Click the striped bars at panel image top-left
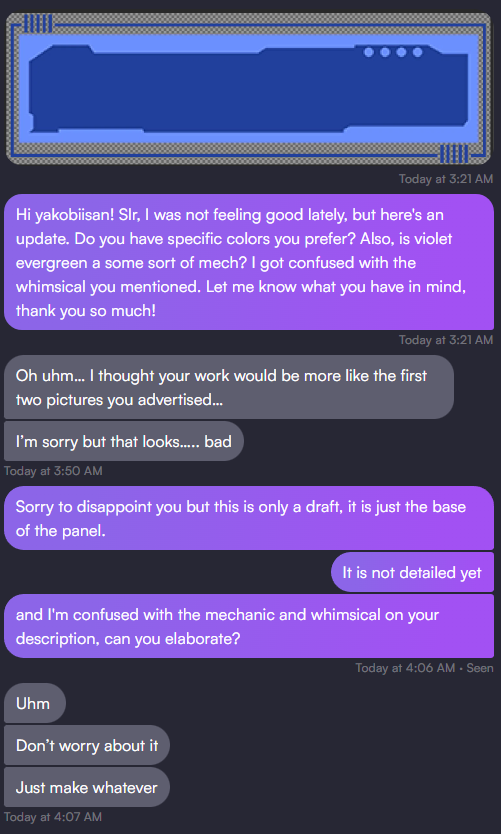The height and width of the screenshot is (834, 501). point(38,24)
